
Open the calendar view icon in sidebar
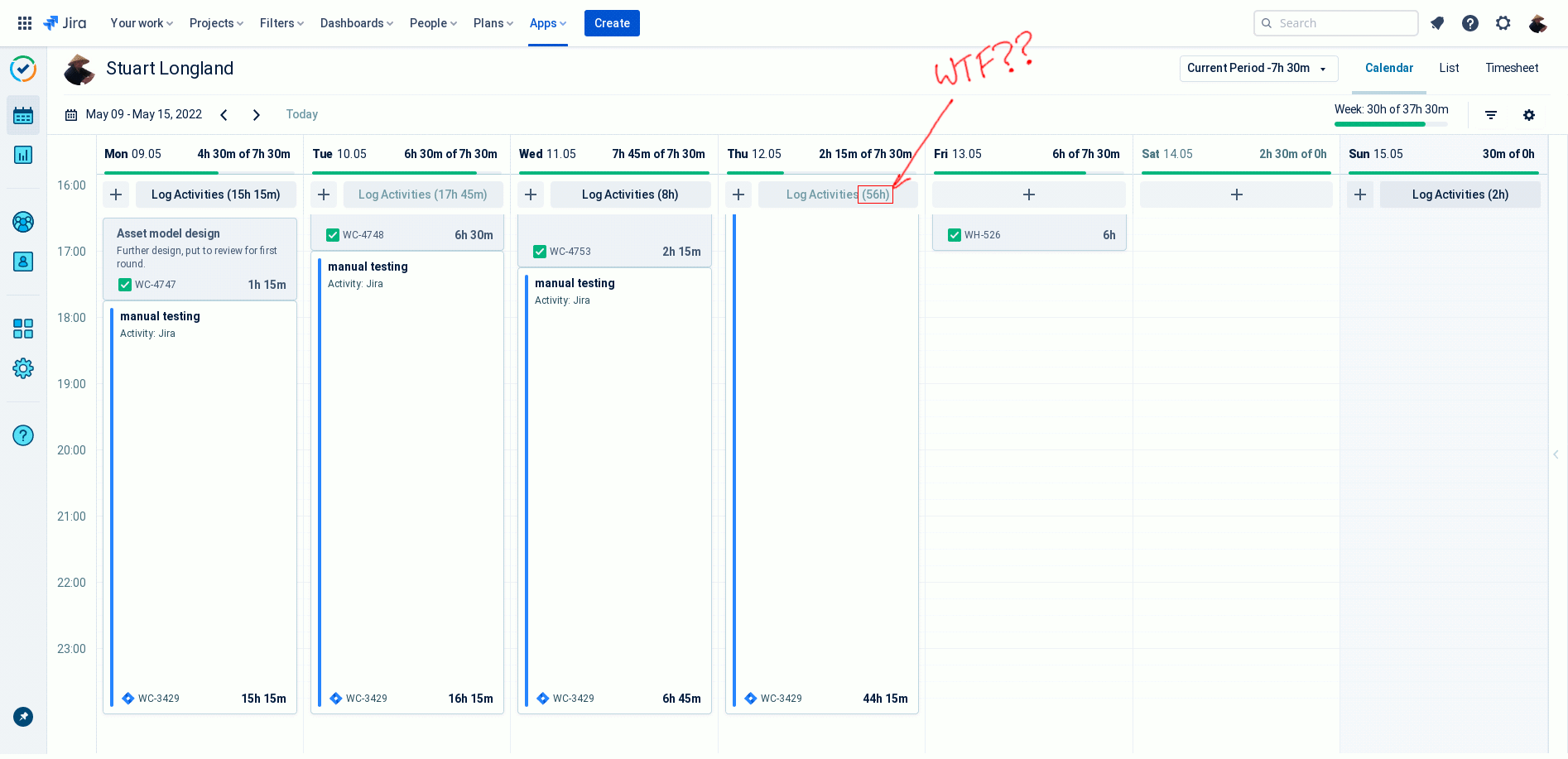pos(23,115)
